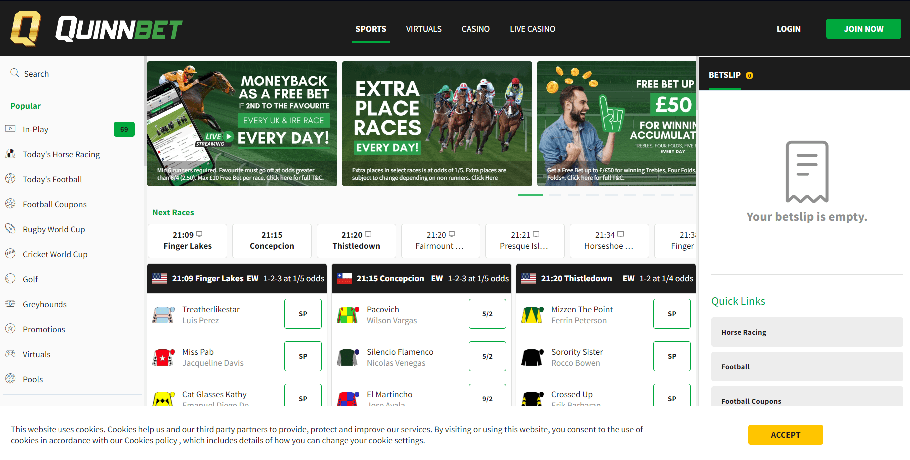Image resolution: width=910 pixels, height=460 pixels.
Task: Accept the cookies notice
Action: [785, 435]
